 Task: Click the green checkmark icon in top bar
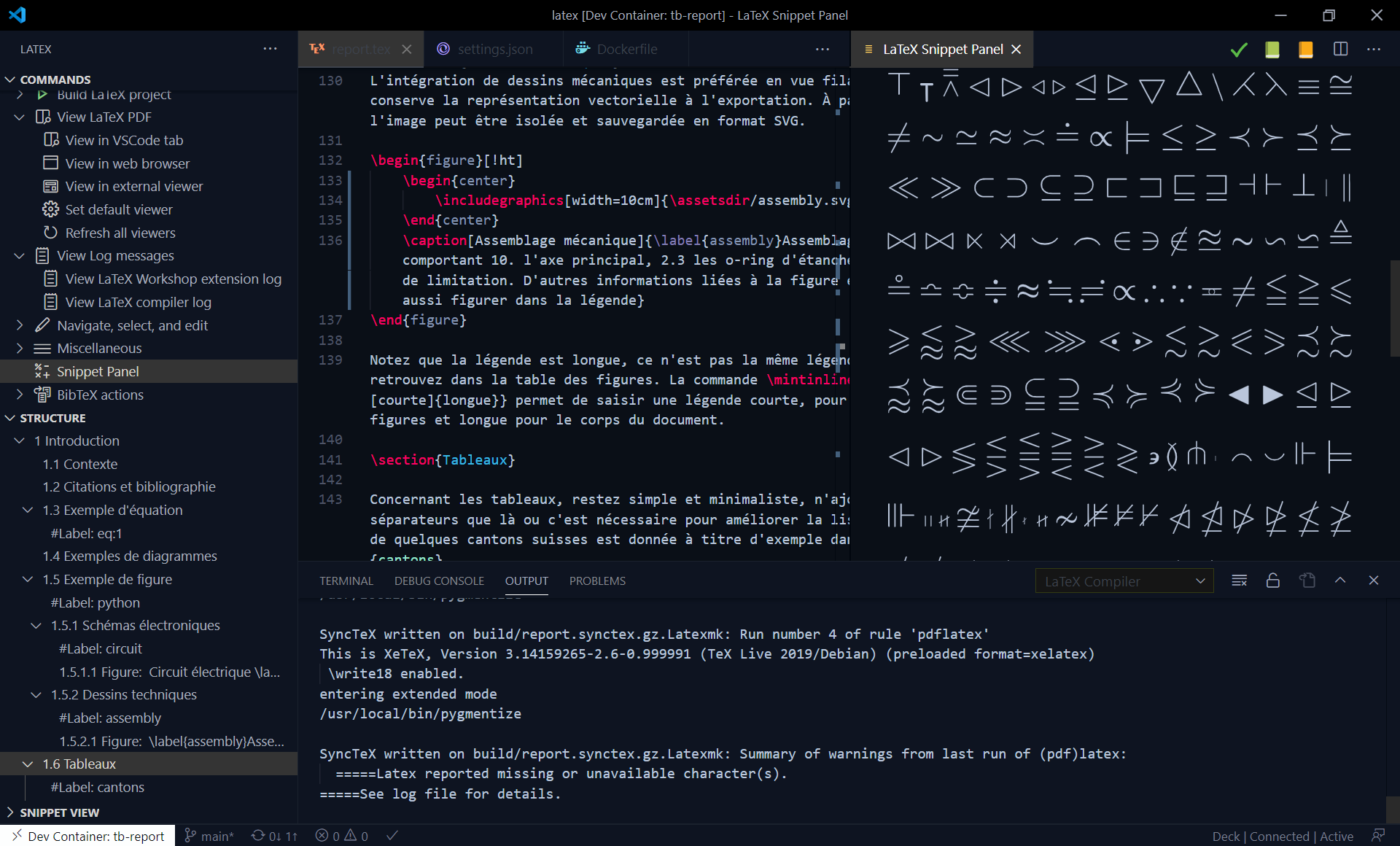1239,48
